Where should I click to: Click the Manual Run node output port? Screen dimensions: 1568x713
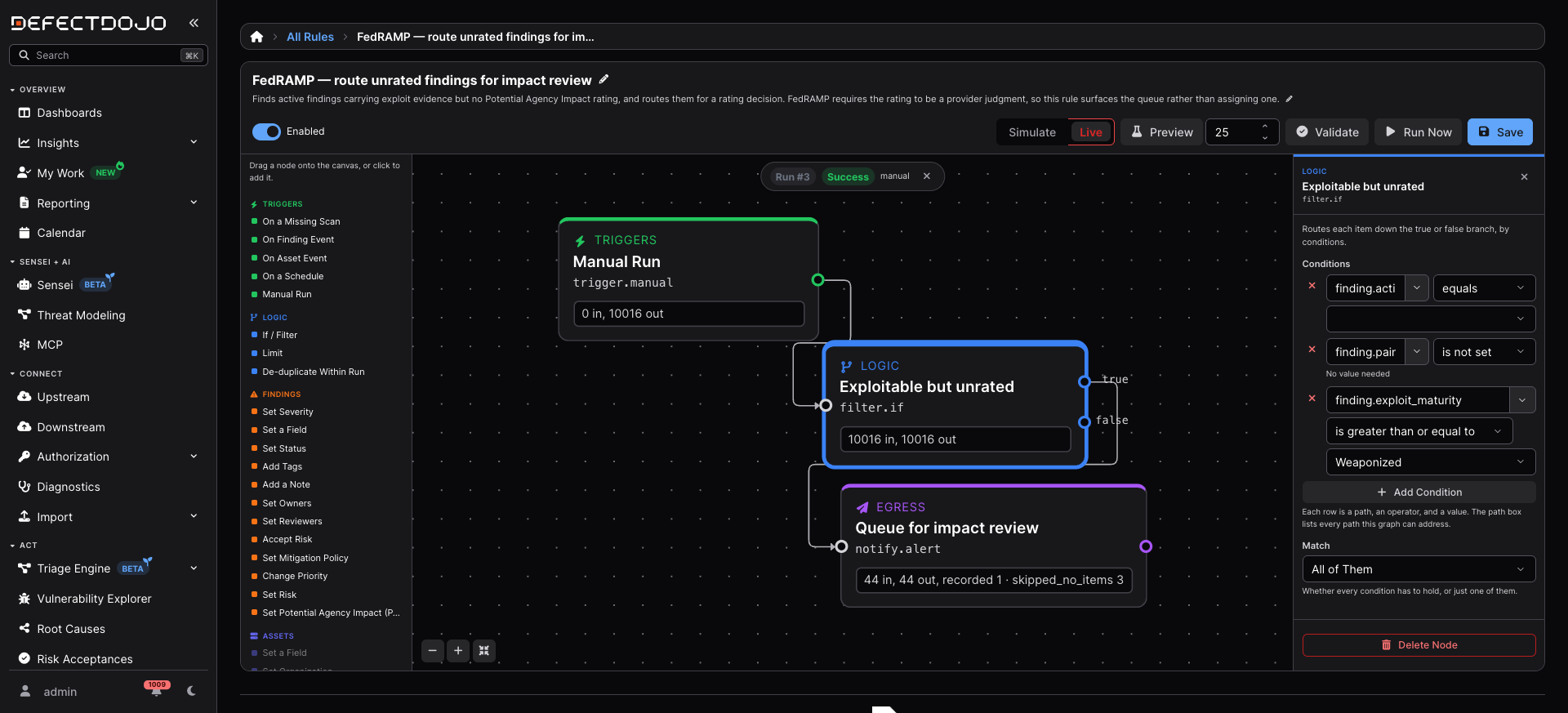click(817, 280)
